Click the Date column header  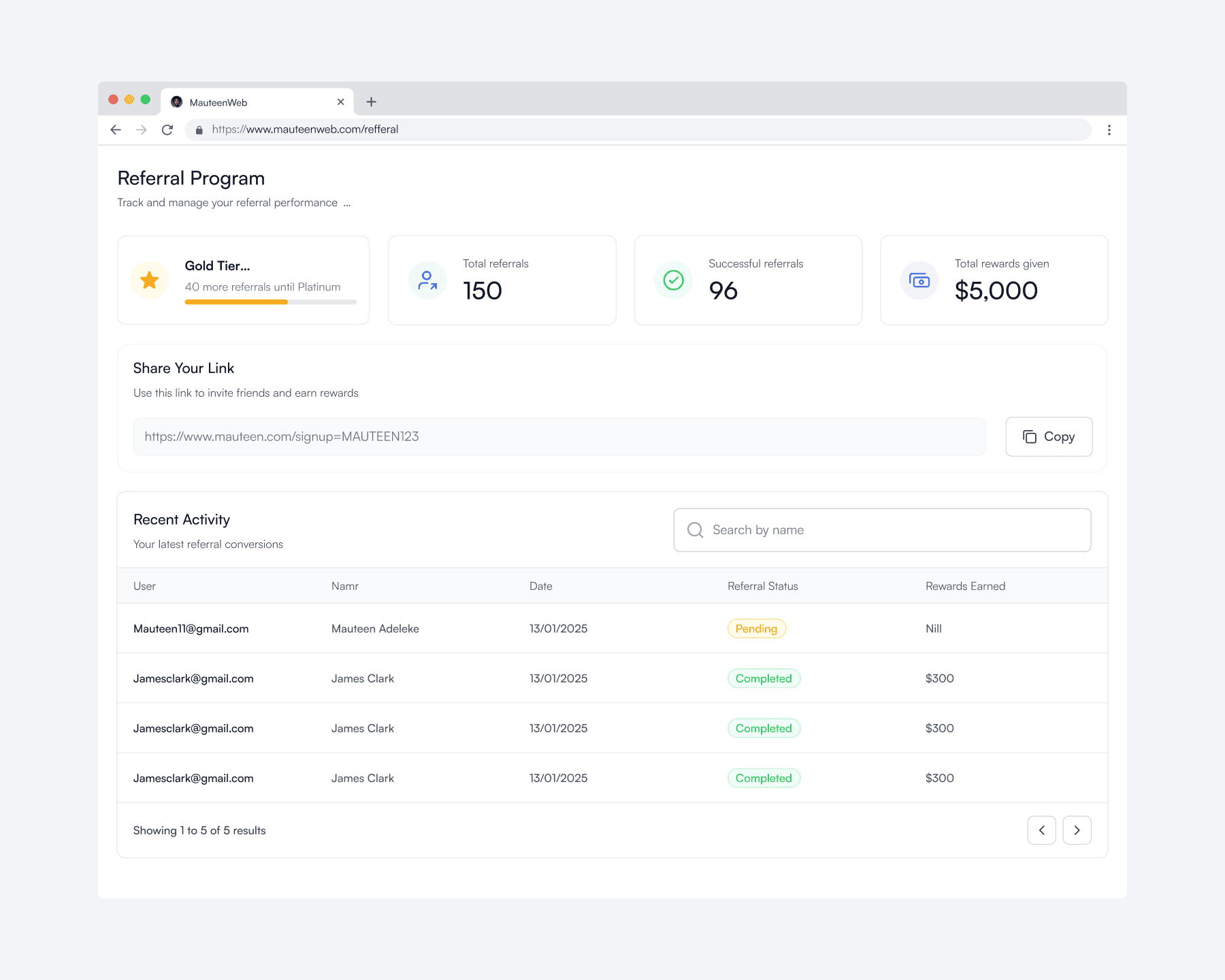click(541, 586)
